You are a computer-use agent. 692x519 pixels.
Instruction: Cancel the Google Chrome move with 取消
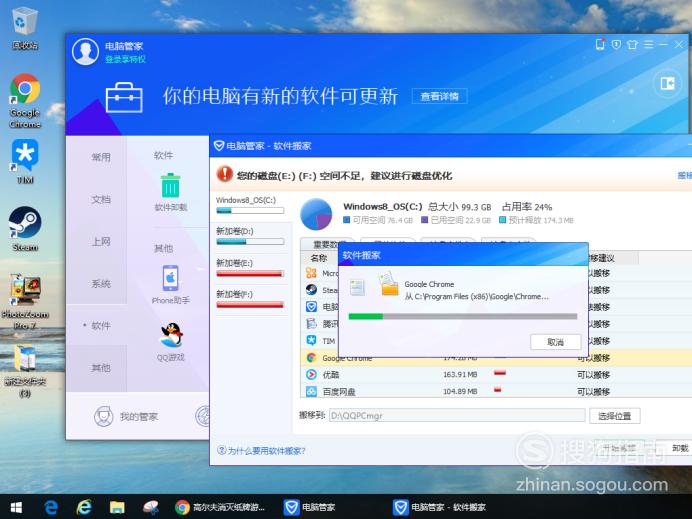[x=555, y=342]
